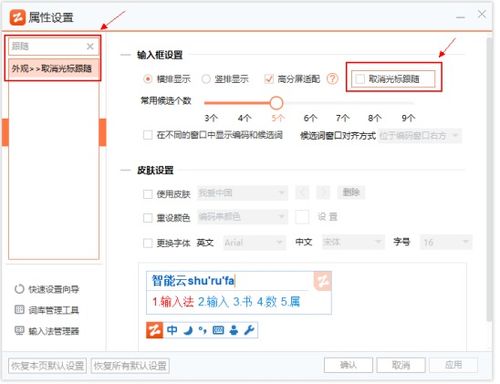Open the 字号 font size dropdown

coord(446,242)
